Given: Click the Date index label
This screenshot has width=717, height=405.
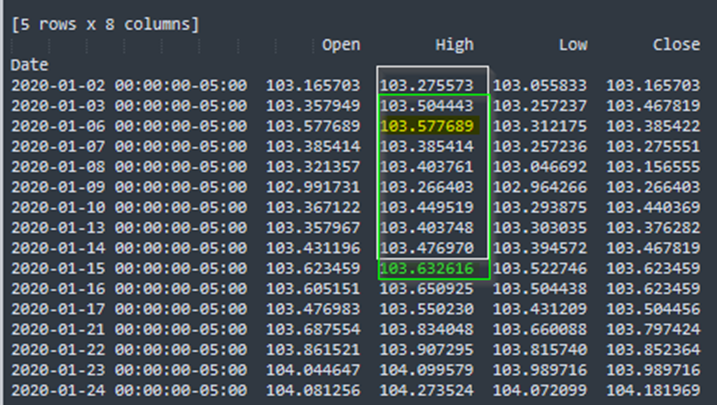Looking at the screenshot, I should click(29, 64).
